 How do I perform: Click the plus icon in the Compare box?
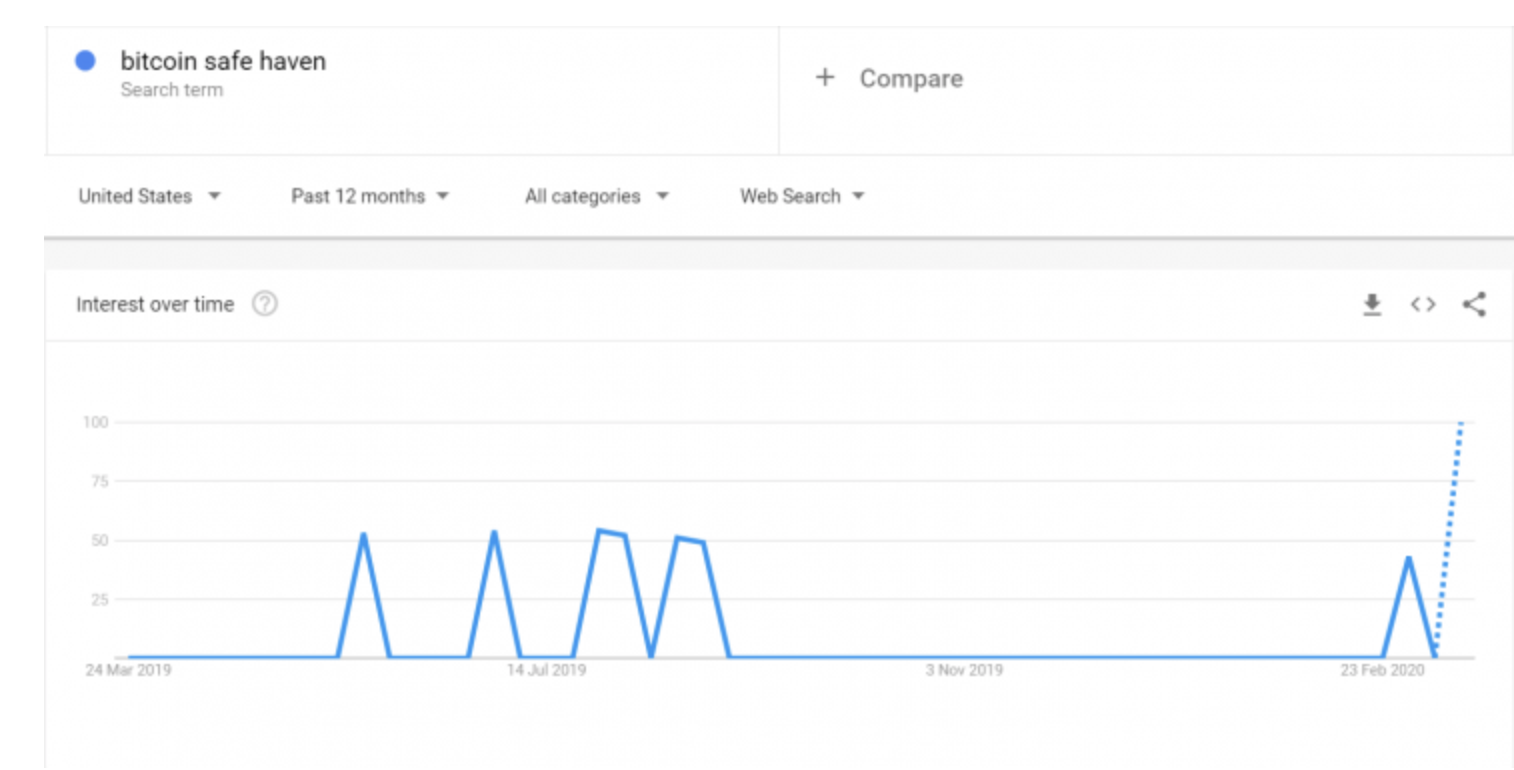click(x=824, y=78)
